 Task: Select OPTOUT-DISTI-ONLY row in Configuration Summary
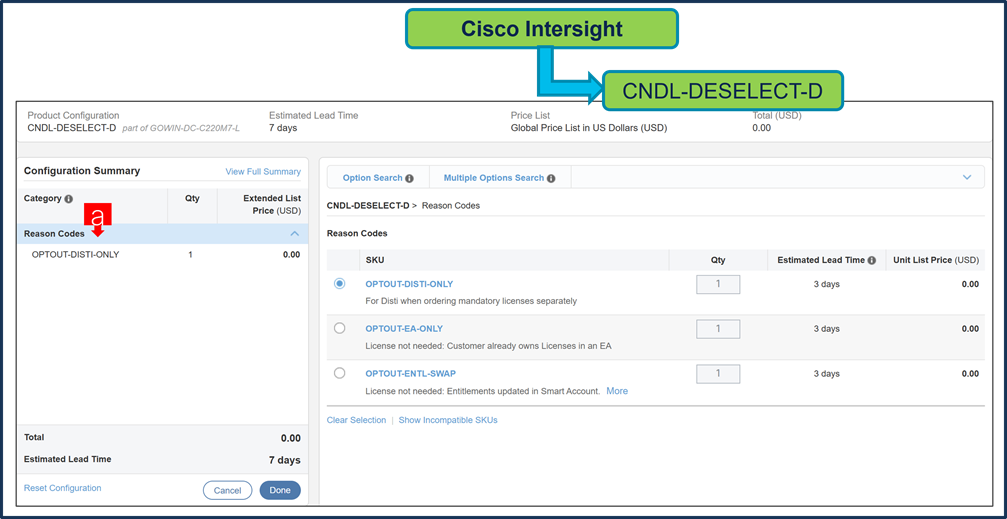162,254
